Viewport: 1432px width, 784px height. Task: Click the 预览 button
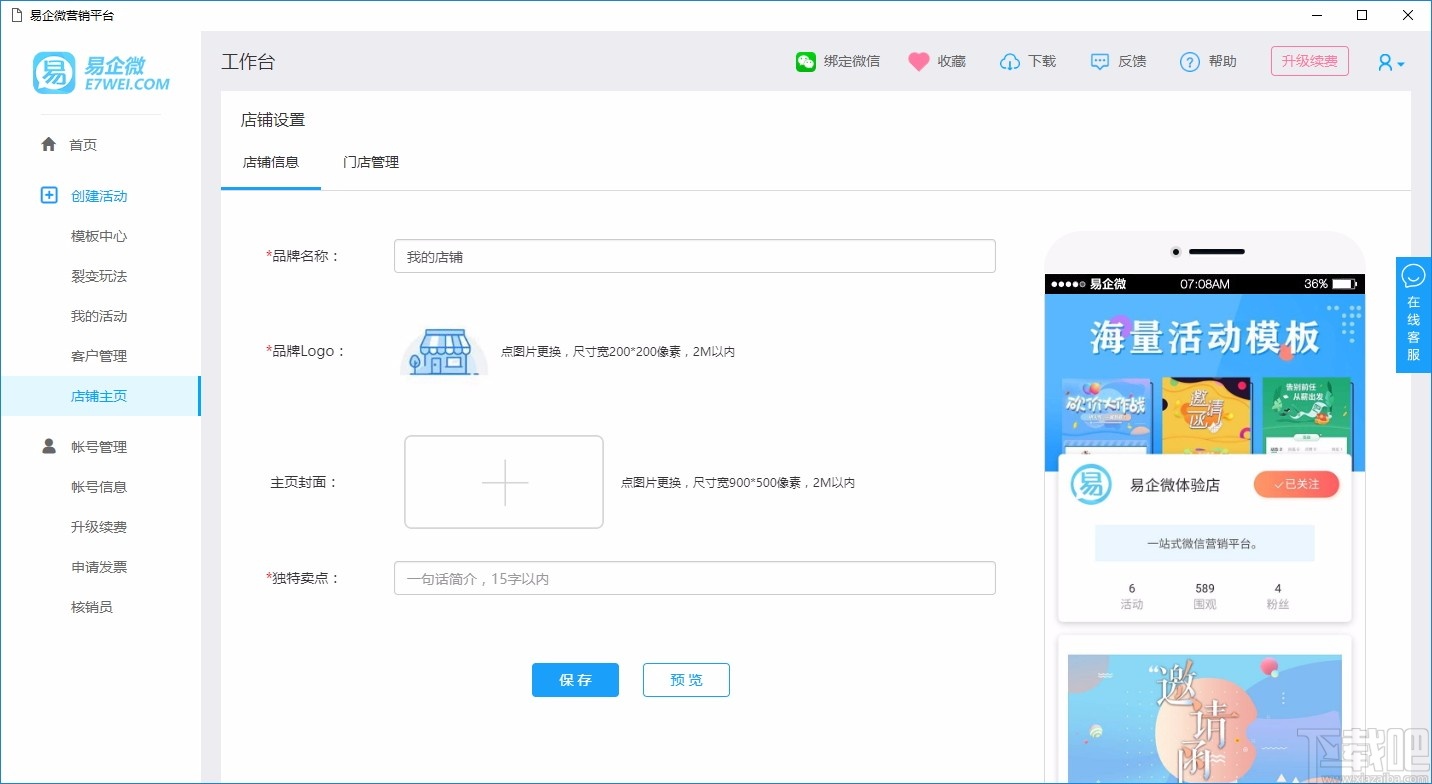tap(686, 680)
